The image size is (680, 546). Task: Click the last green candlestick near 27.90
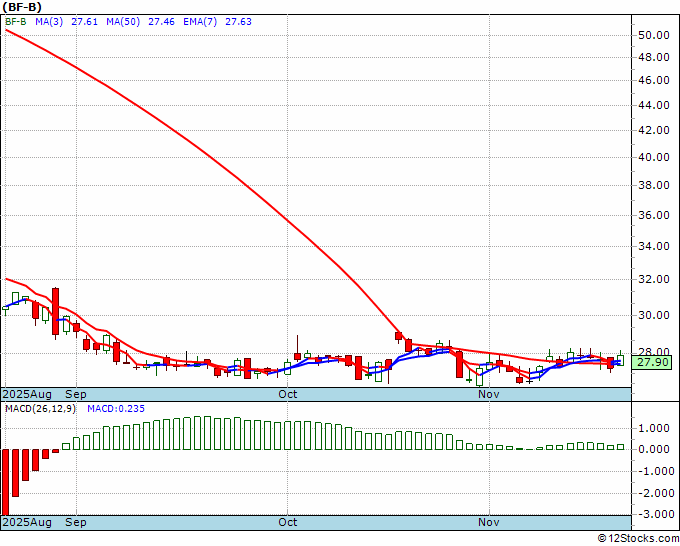click(621, 360)
